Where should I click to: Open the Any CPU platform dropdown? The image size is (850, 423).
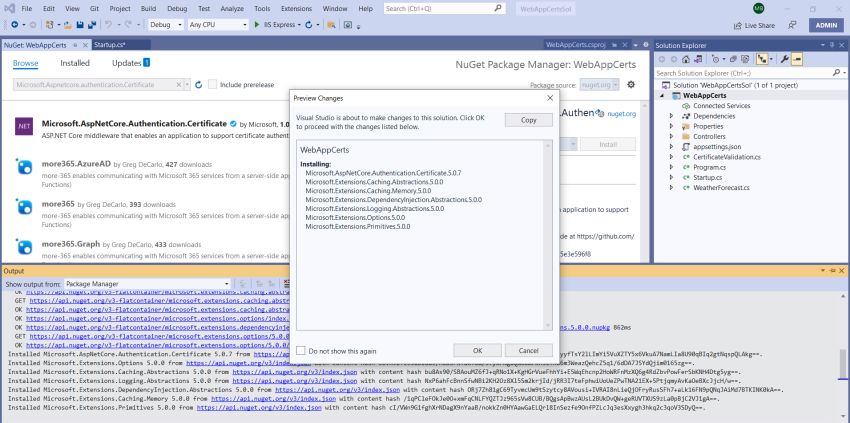[217, 24]
